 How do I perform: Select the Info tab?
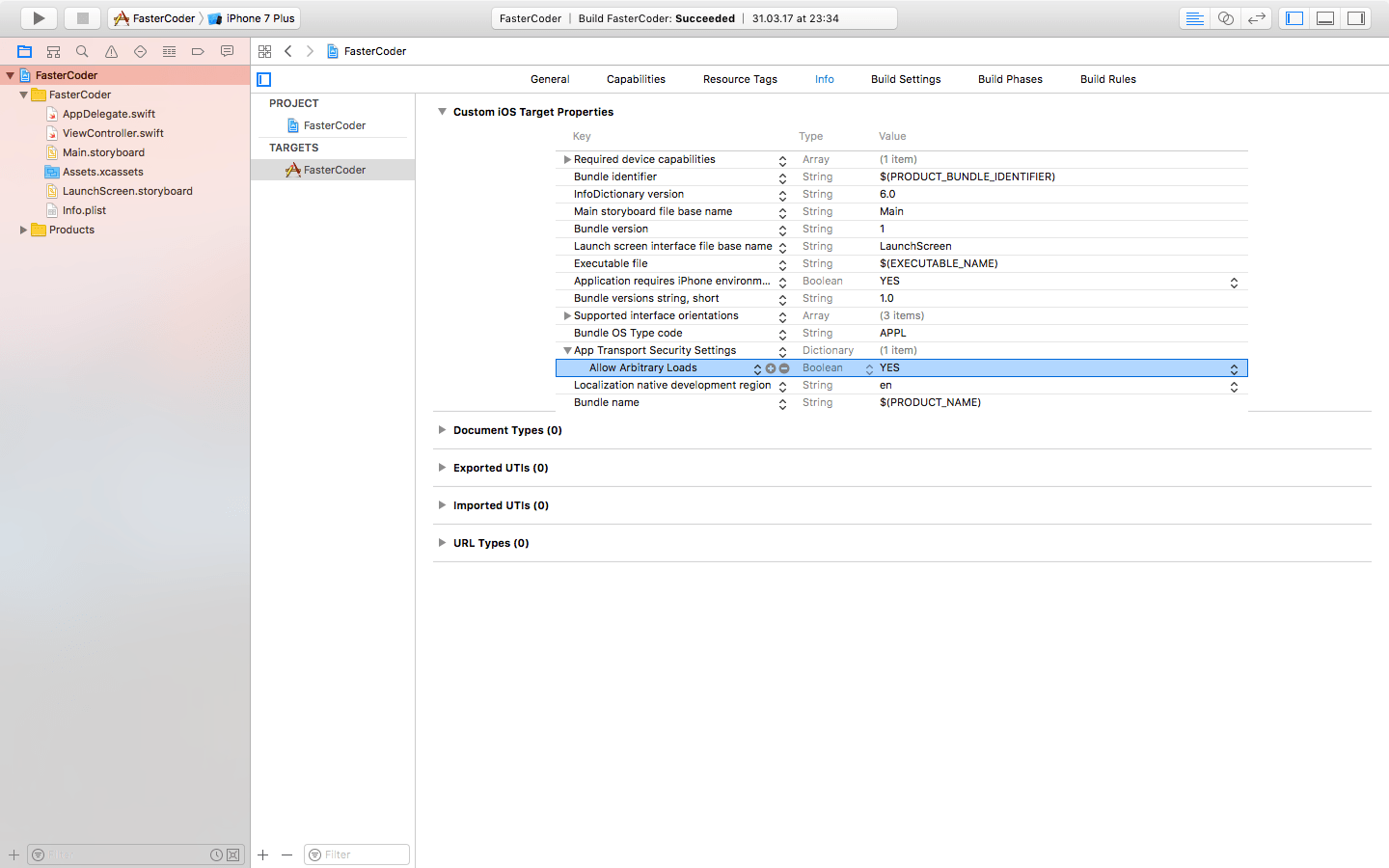[x=824, y=79]
